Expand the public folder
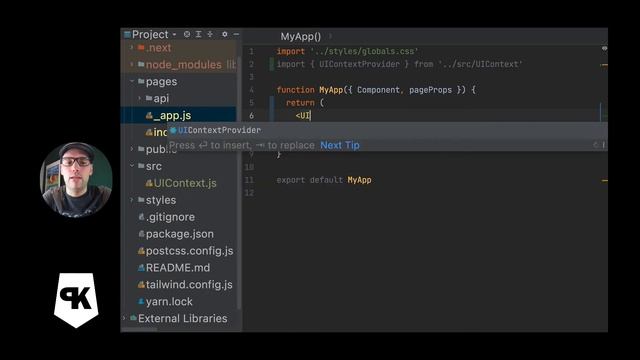This screenshot has width=640, height=360. pyautogui.click(x=131, y=149)
